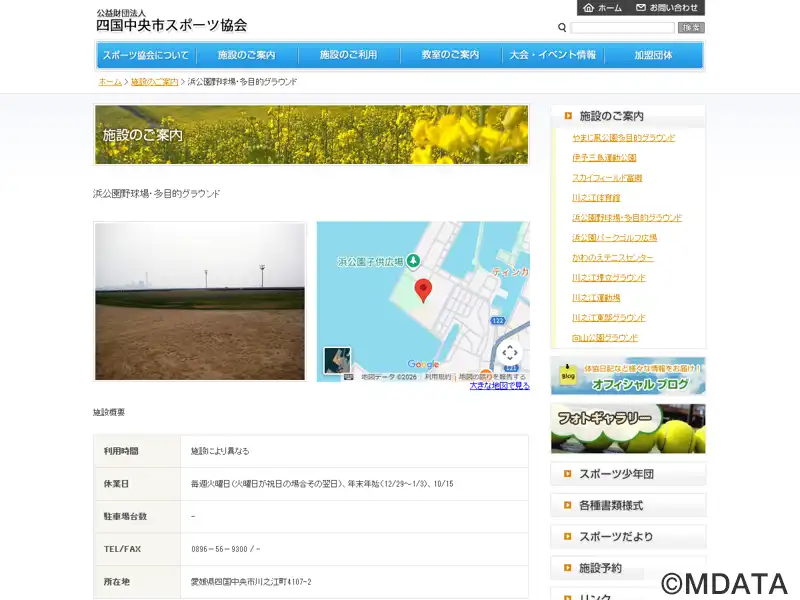
Task: Click the home icon in the header
Action: [x=588, y=8]
